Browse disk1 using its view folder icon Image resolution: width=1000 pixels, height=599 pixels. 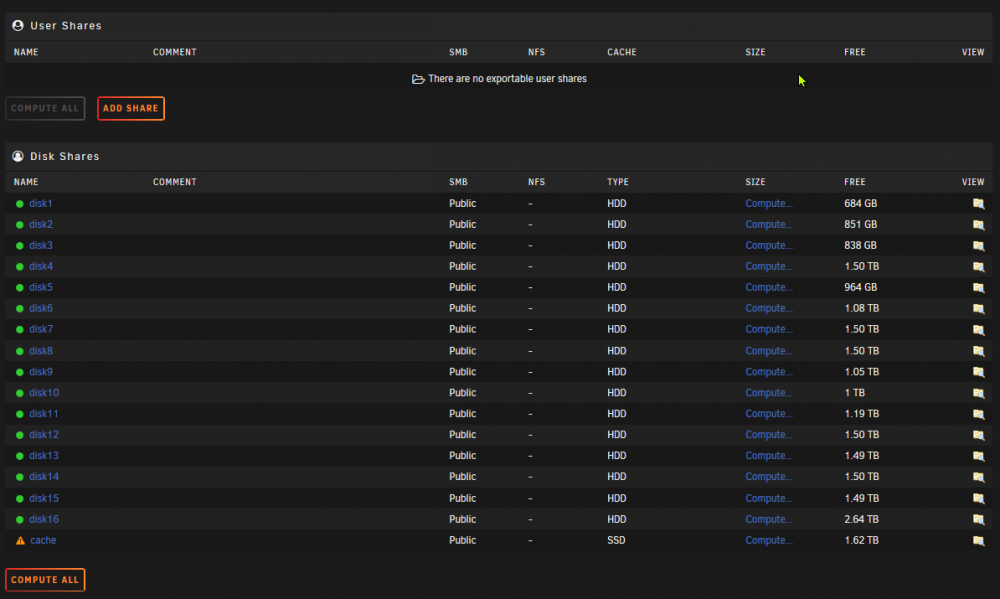coord(978,203)
